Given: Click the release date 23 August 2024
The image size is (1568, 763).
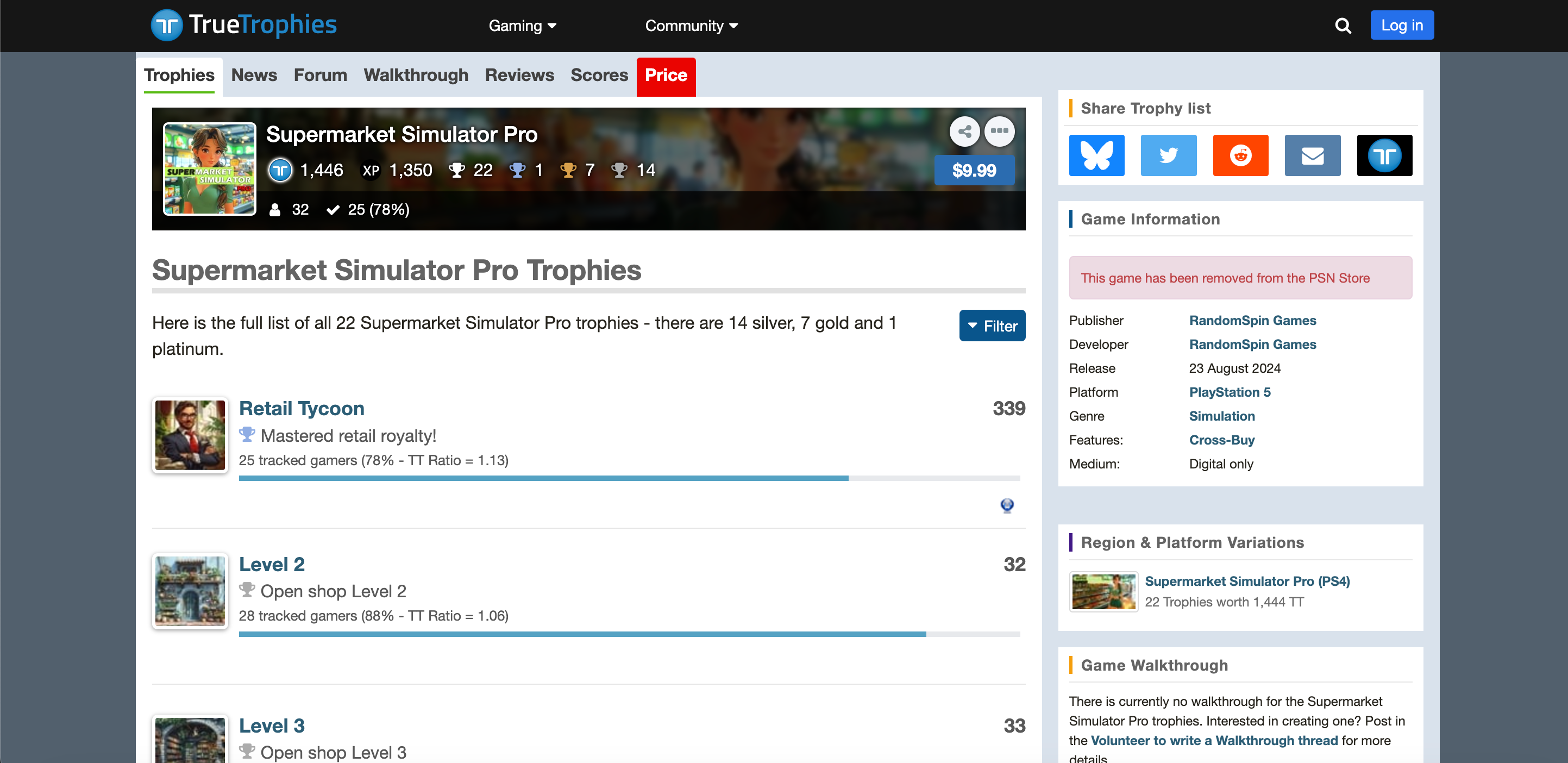Looking at the screenshot, I should (x=1234, y=368).
